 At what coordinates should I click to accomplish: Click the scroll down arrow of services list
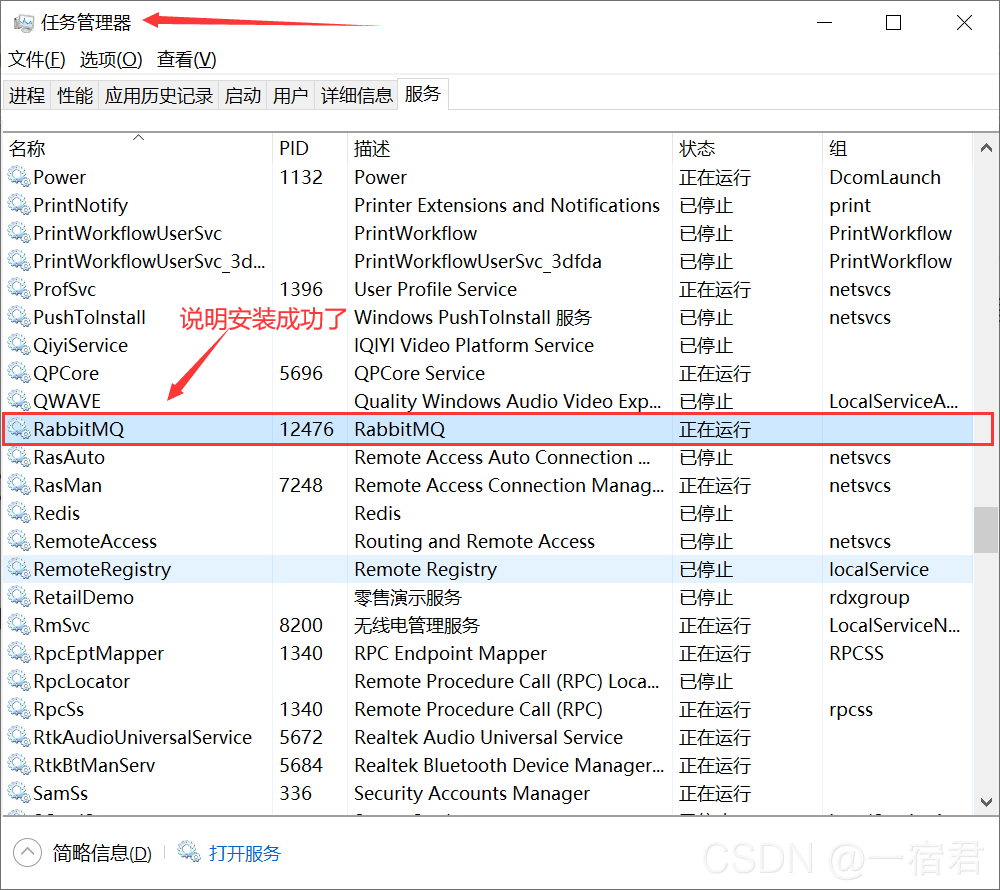[986, 802]
